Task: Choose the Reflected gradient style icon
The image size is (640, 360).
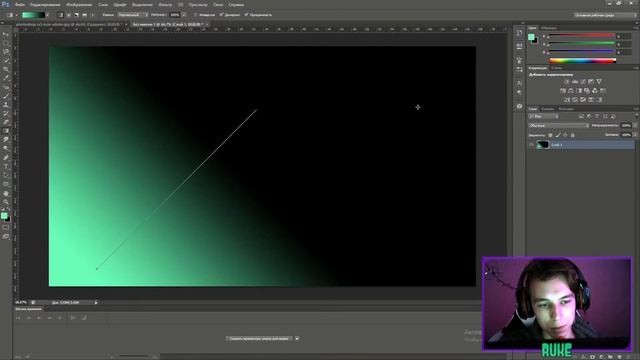Action: tap(84, 15)
